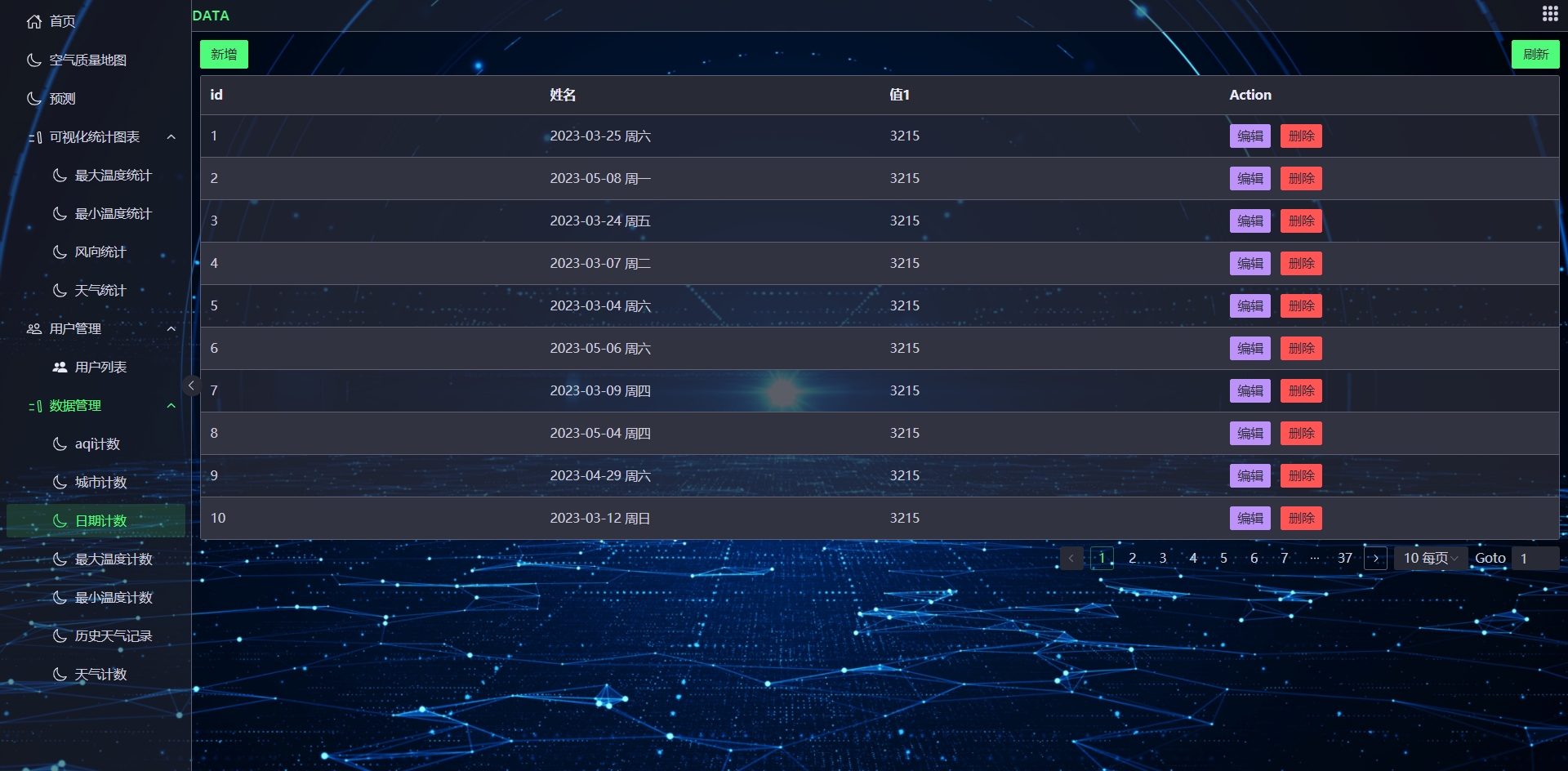The height and width of the screenshot is (771, 1568).
Task: Click 编辑 on row id 5
Action: pos(1249,305)
